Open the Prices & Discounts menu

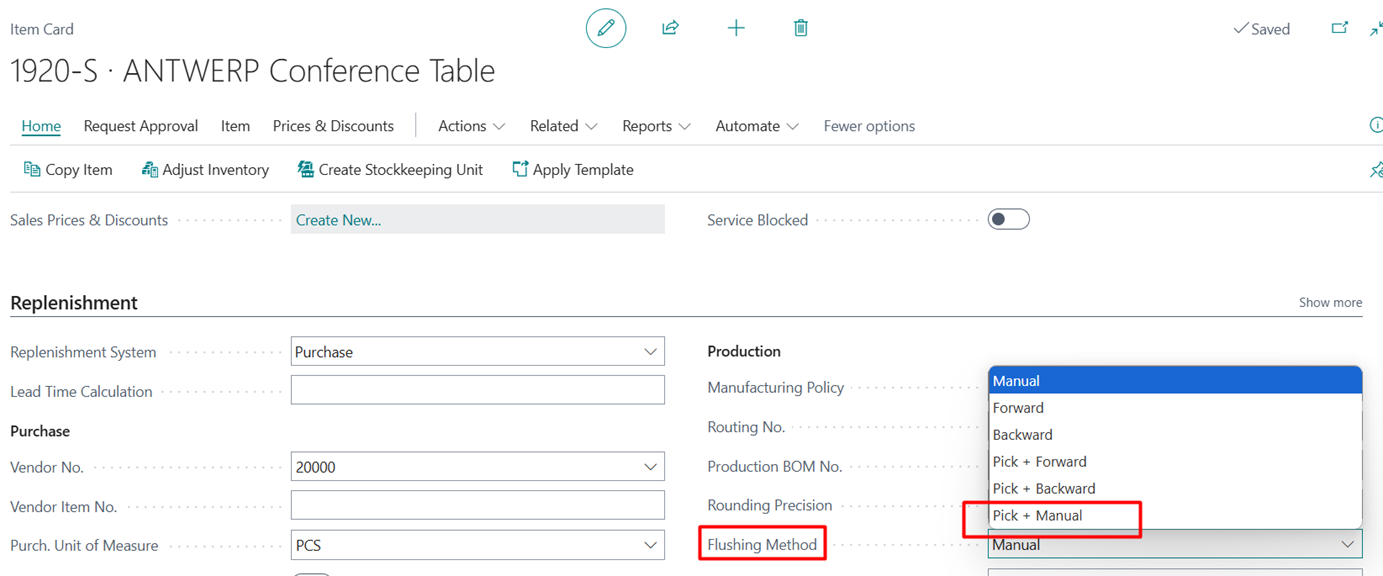(333, 126)
